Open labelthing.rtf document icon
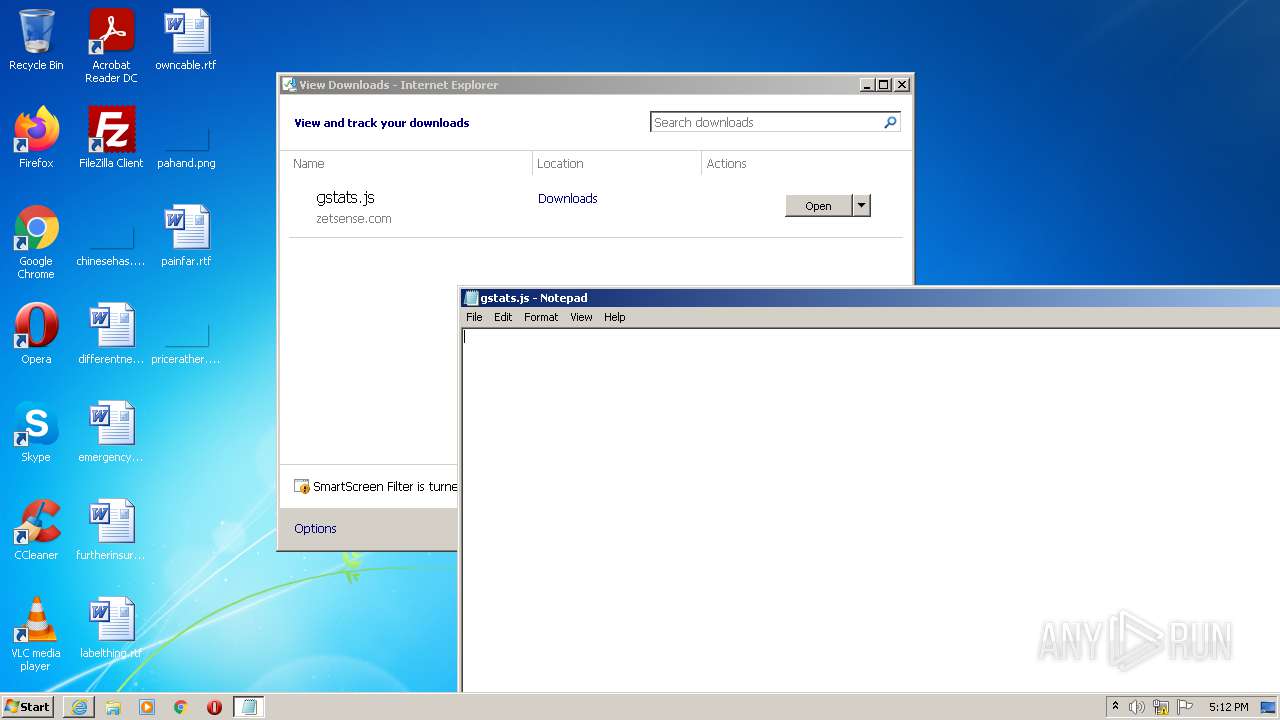The height and width of the screenshot is (720, 1280). pos(111,628)
